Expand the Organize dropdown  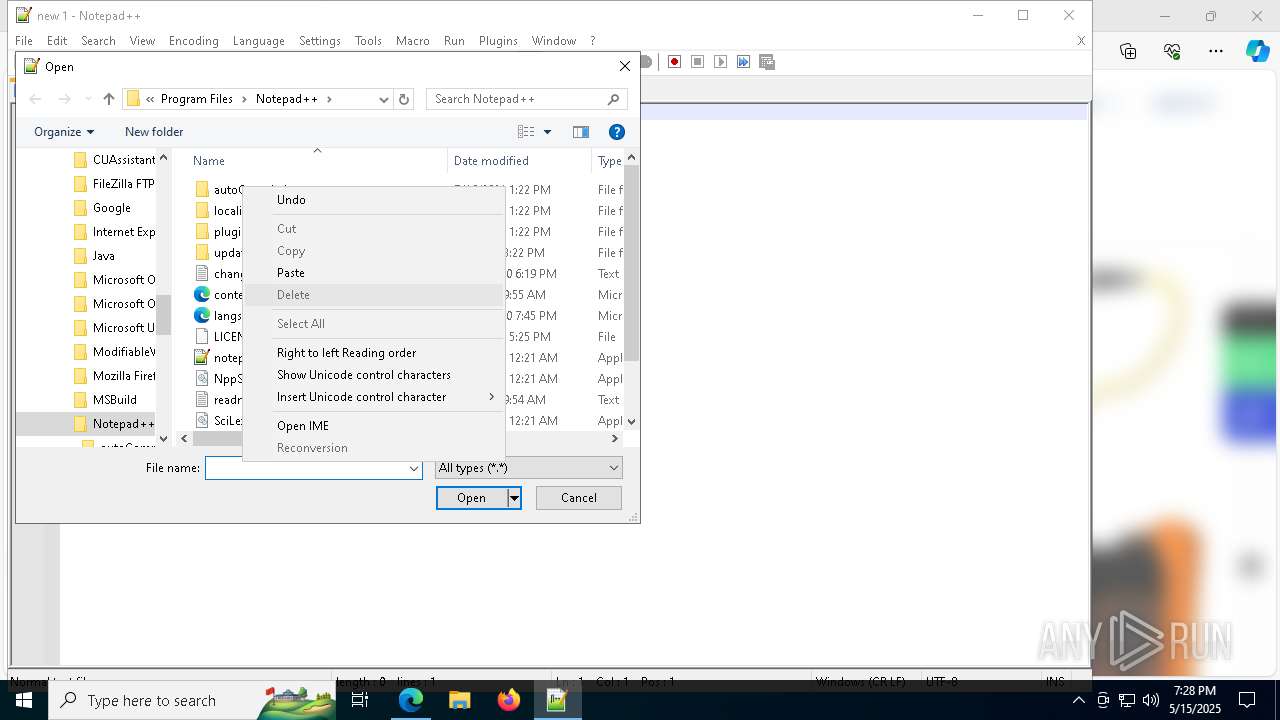coord(64,132)
